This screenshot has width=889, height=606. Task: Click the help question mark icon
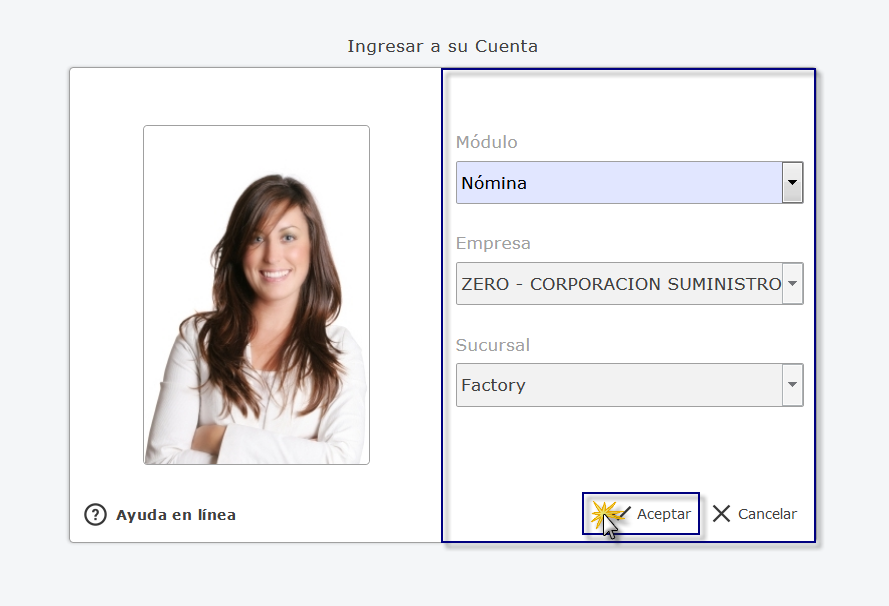click(95, 515)
